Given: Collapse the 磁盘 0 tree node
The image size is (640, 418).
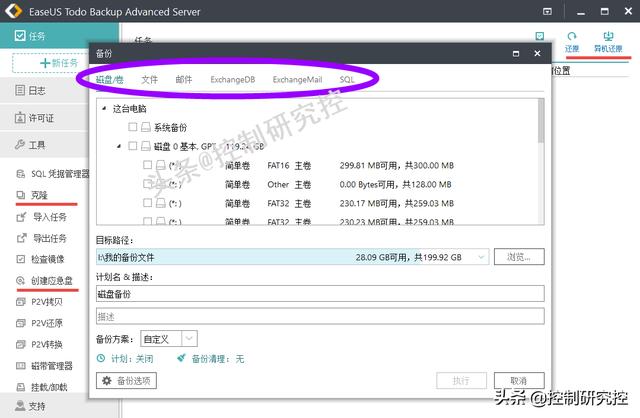Looking at the screenshot, I should tap(119, 146).
